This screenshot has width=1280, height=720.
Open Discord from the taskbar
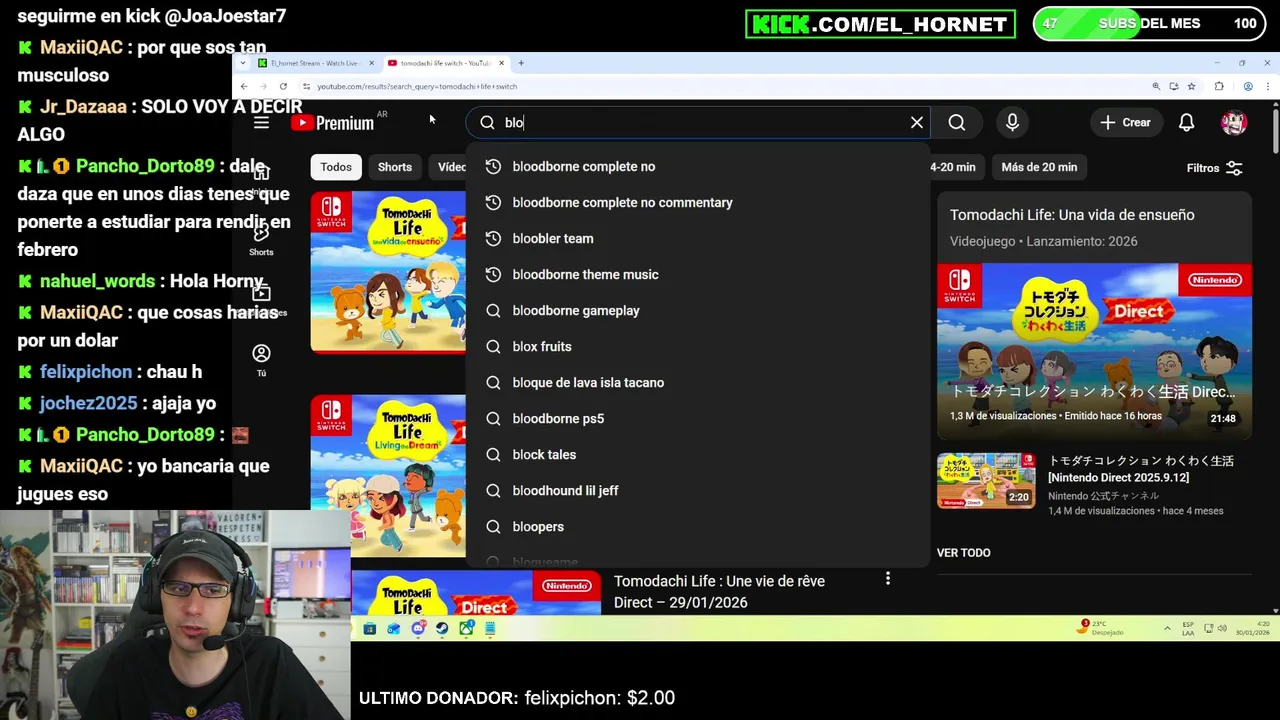coord(419,628)
